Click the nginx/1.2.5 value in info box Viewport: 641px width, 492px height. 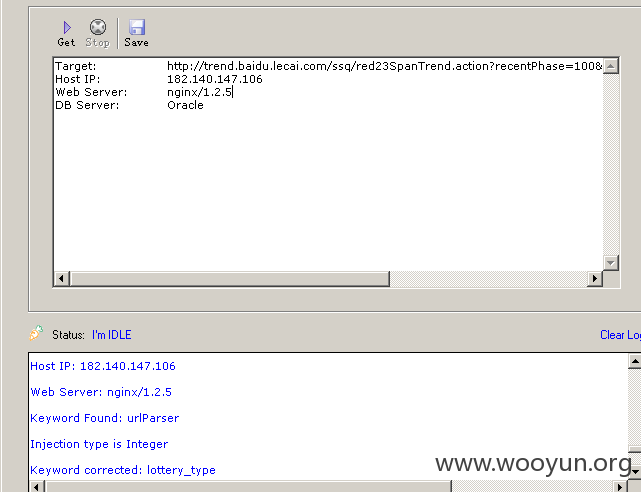click(x=199, y=92)
